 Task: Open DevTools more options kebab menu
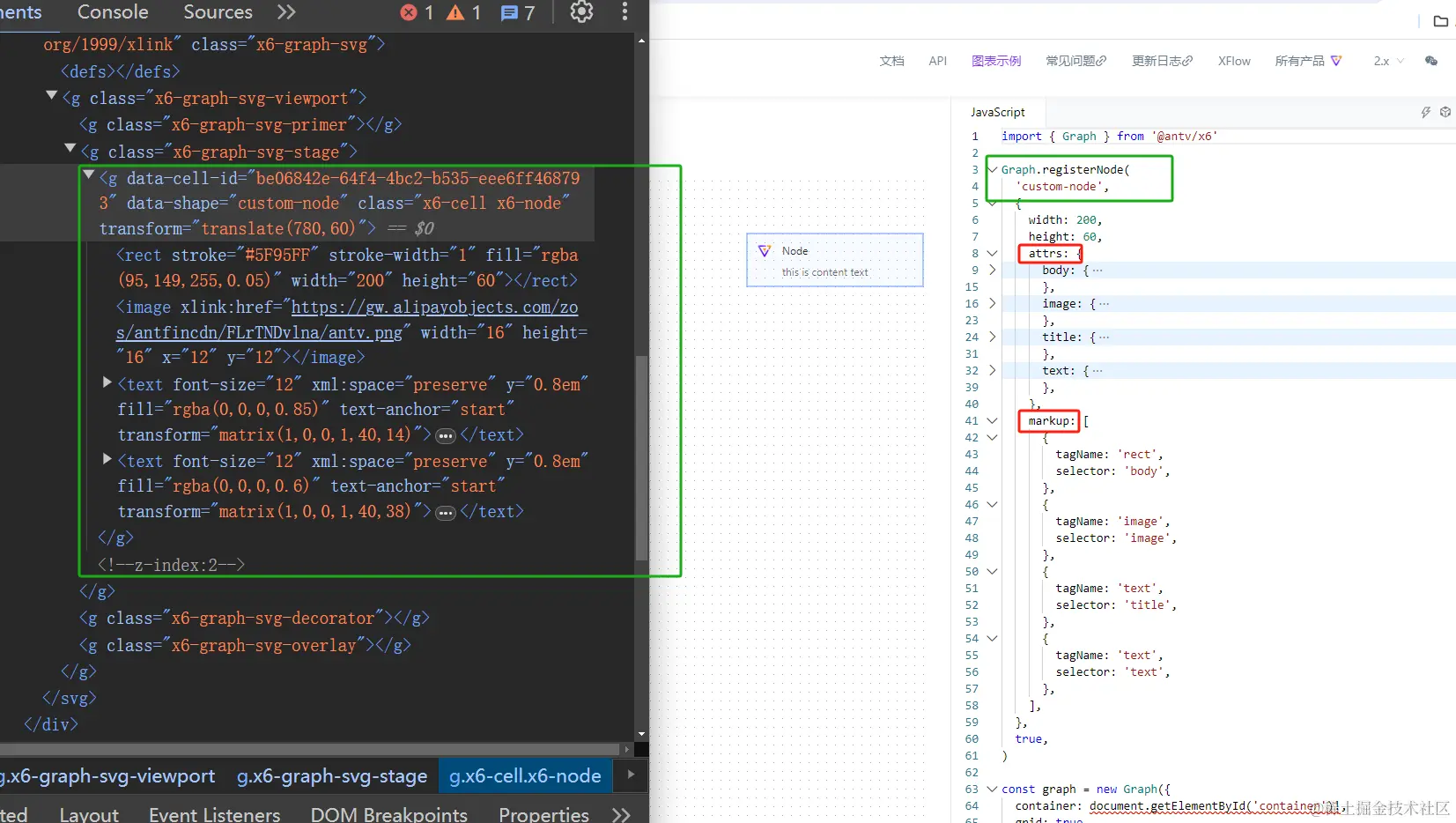click(x=625, y=11)
